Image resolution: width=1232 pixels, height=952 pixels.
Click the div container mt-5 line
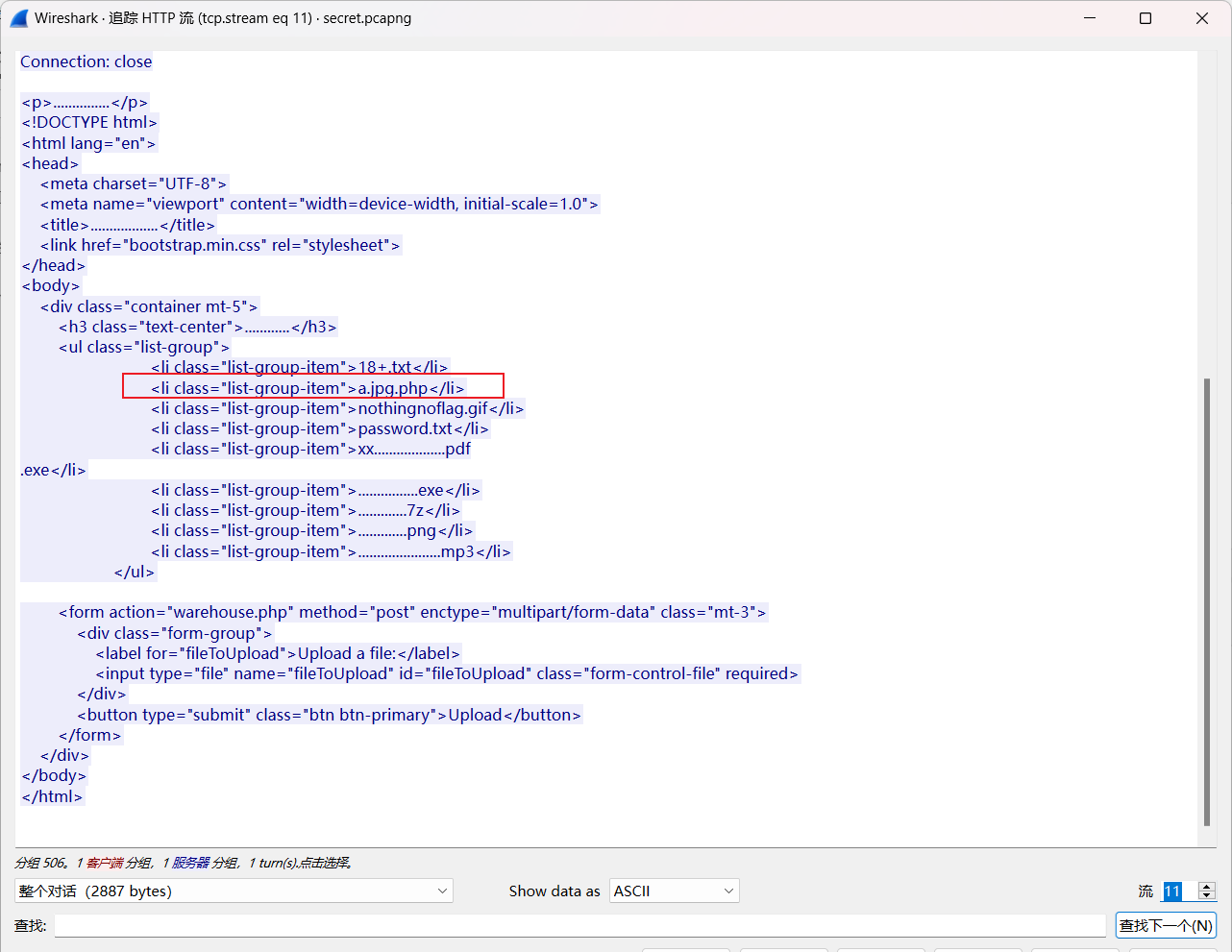[x=149, y=306]
